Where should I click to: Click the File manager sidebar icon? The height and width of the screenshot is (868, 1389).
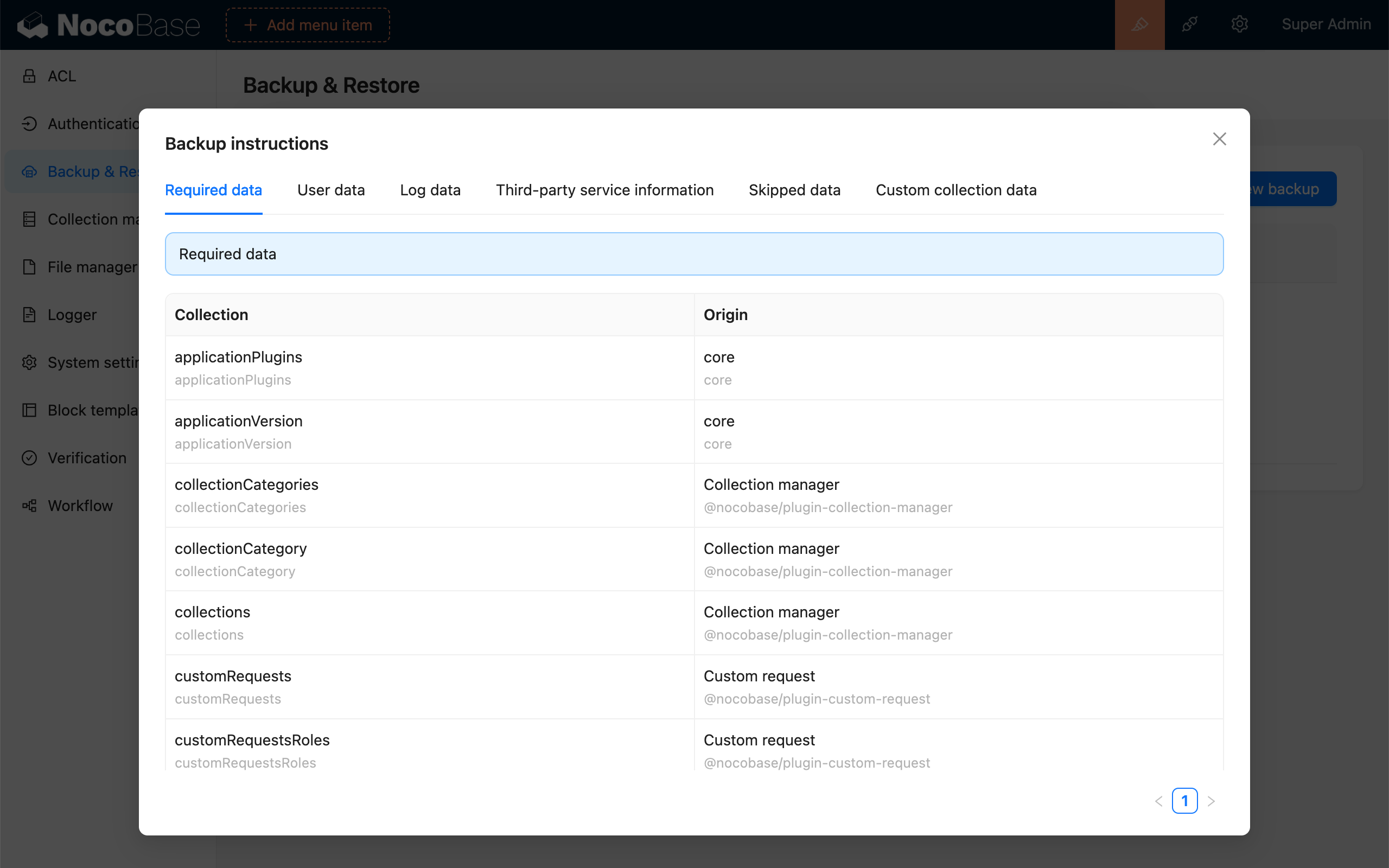29,267
